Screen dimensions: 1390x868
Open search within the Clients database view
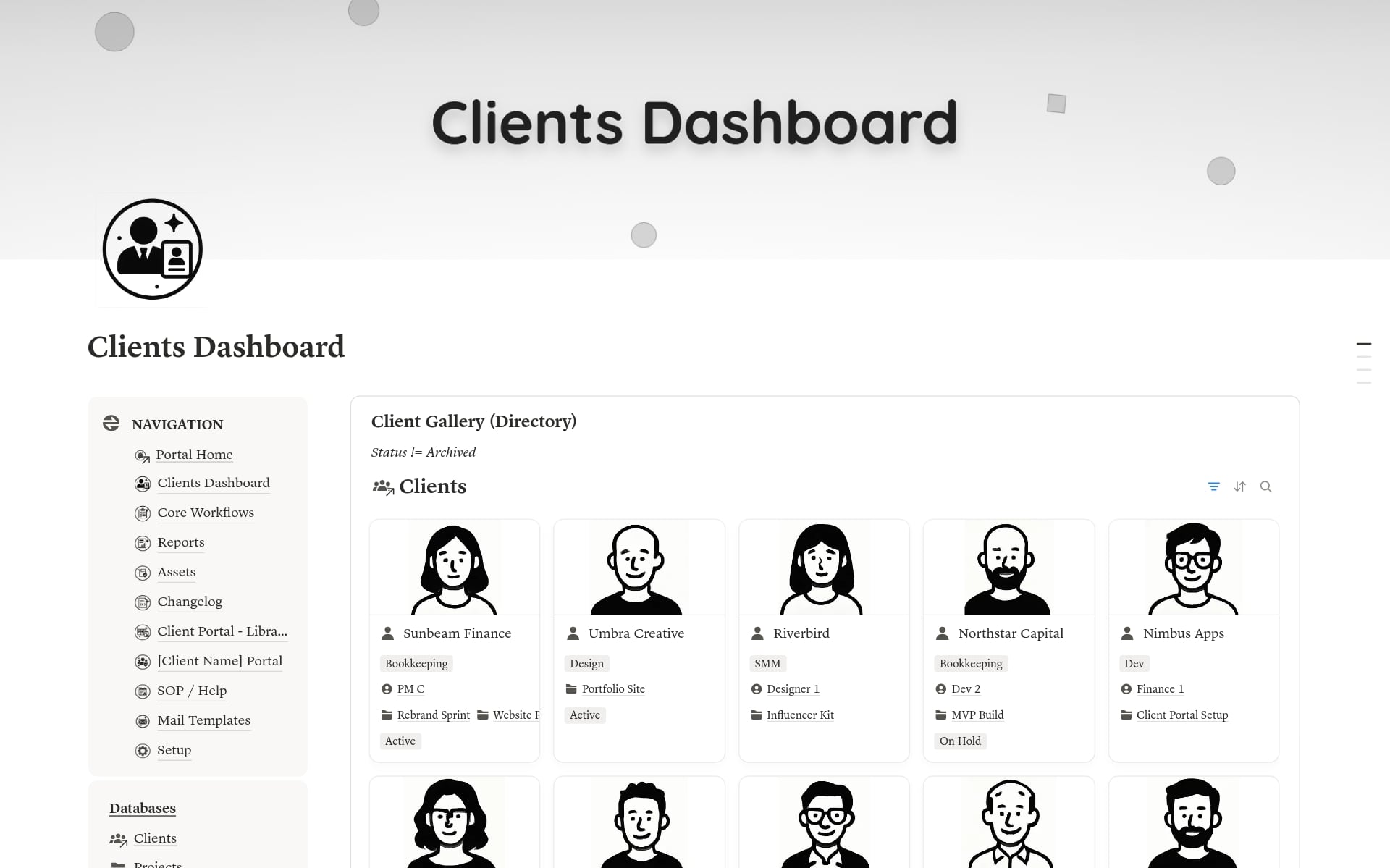1266,486
